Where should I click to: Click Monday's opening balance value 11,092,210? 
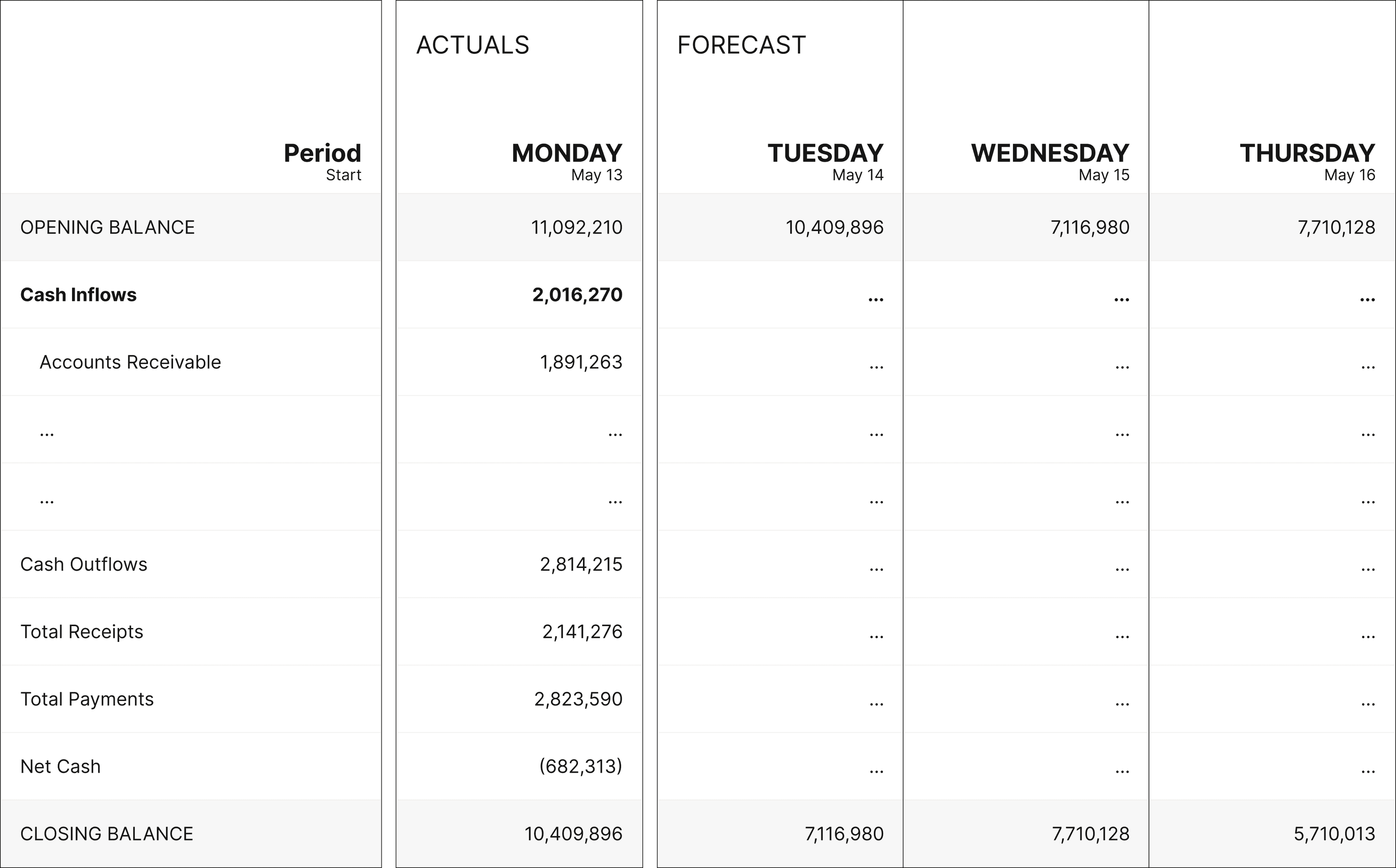[577, 227]
